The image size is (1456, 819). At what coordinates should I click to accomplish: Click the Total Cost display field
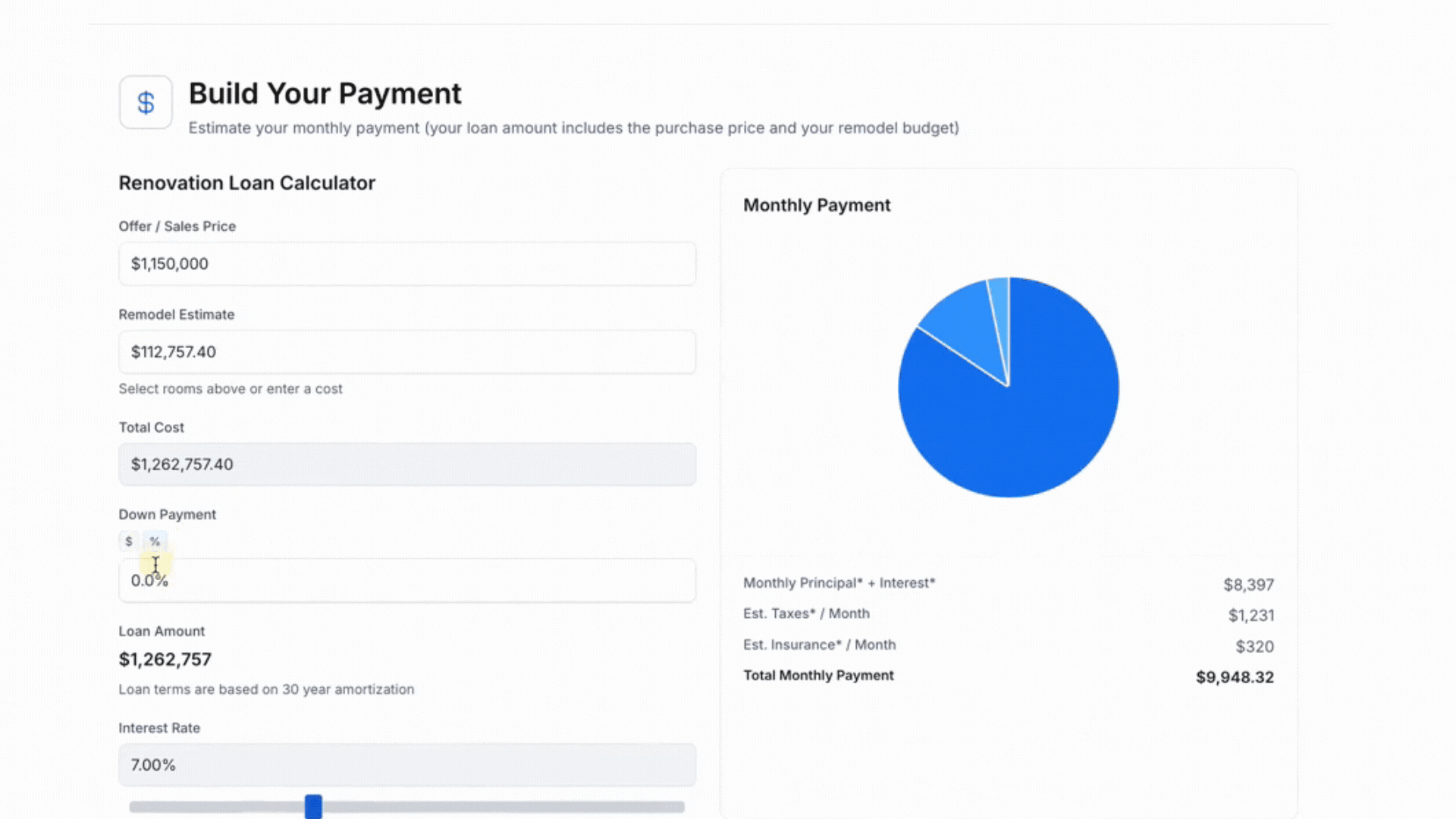pos(407,464)
